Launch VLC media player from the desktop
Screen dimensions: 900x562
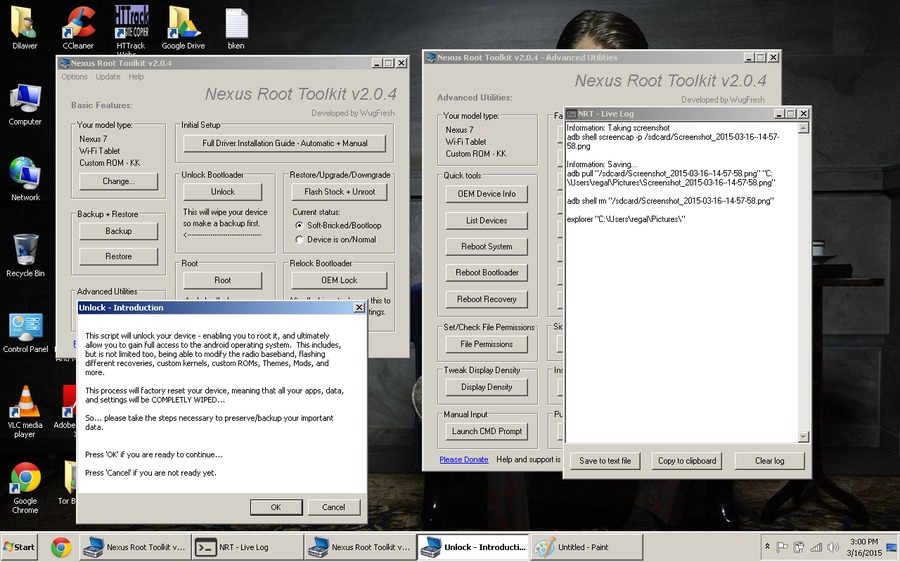pyautogui.click(x=25, y=411)
